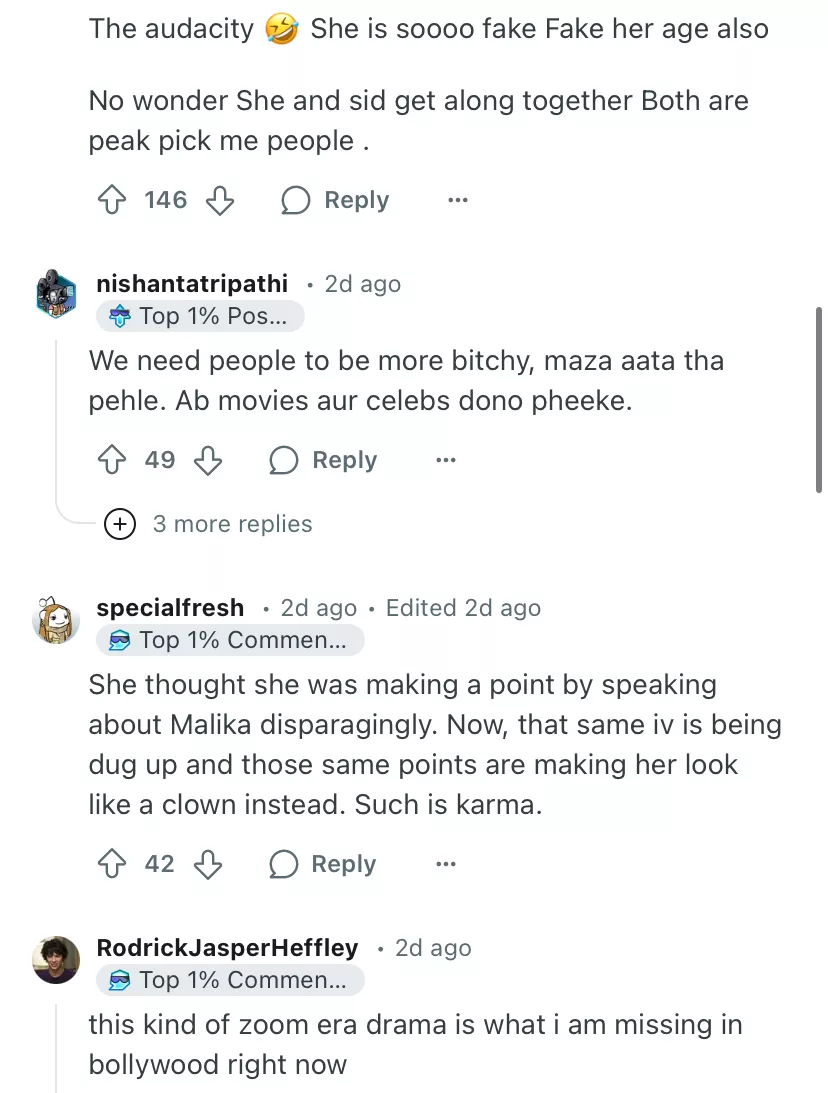Viewport: 828px width, 1093px height.
Task: Downvote nishantatripathi's comment
Action: (207, 461)
